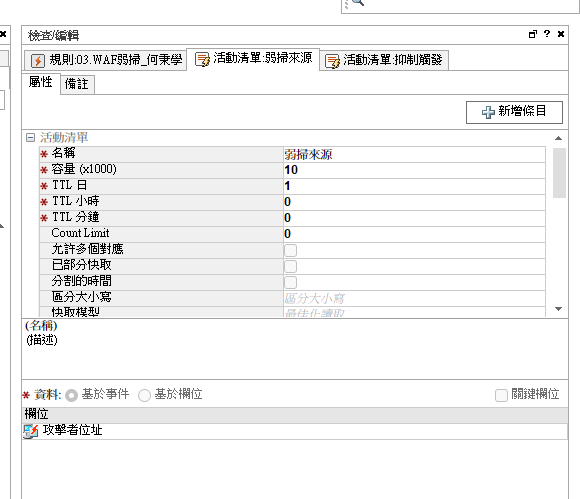
Task: Open the 快取模型 dropdown value
Action: point(414,312)
